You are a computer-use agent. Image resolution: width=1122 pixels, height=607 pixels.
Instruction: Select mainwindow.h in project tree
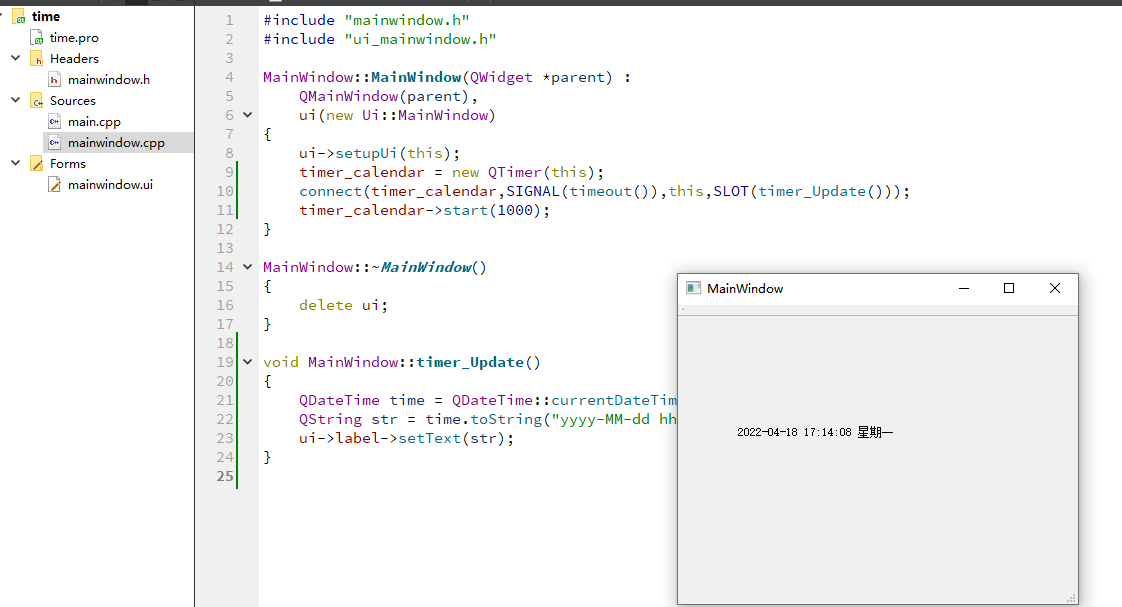[x=109, y=79]
